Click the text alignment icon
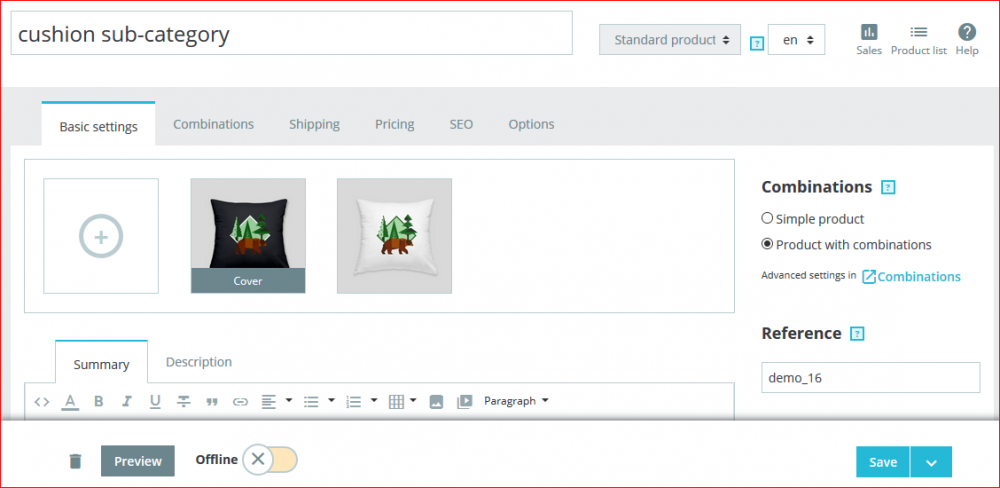The width and height of the screenshot is (1000, 488). click(268, 402)
